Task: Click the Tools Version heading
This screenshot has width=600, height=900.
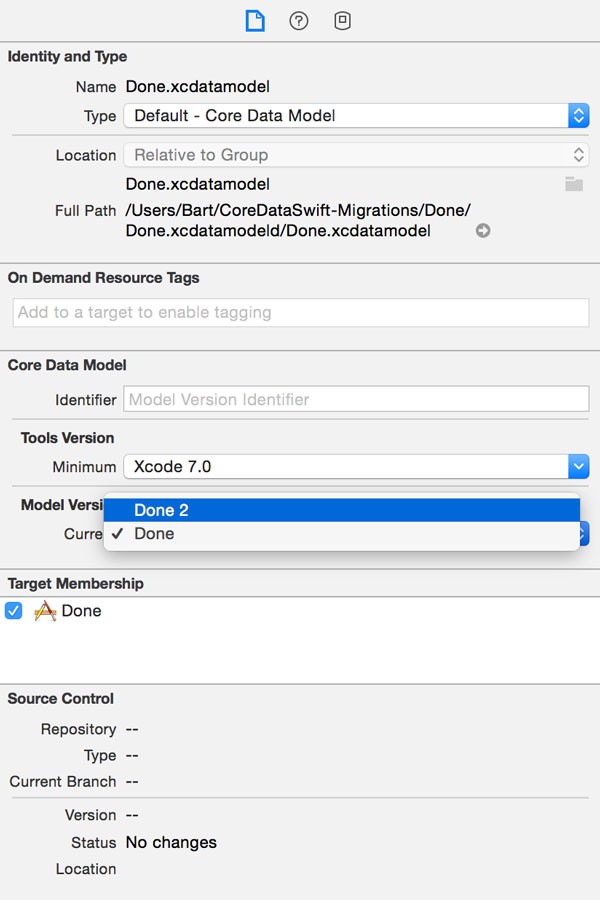Action: pos(68,438)
